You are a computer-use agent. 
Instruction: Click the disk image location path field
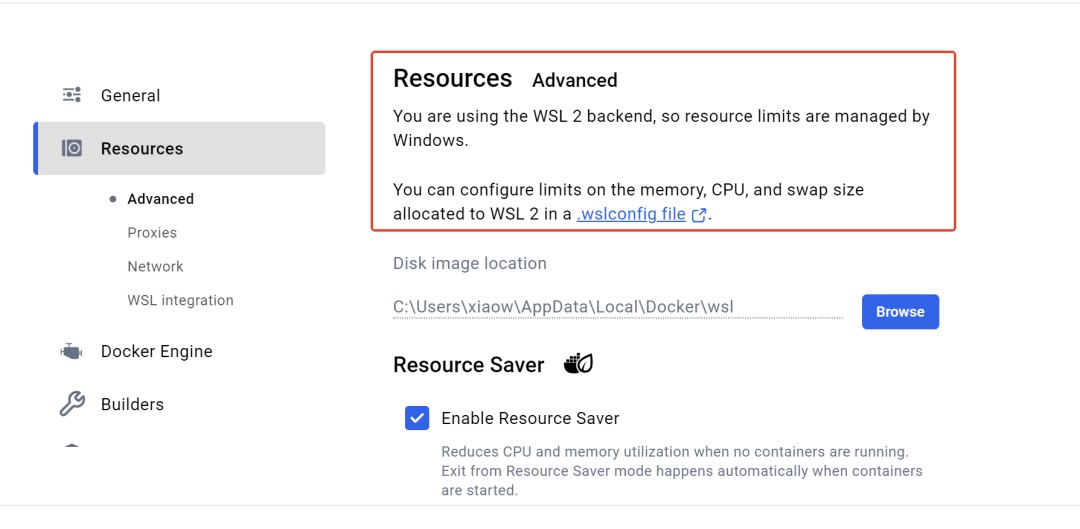pyautogui.click(x=618, y=307)
